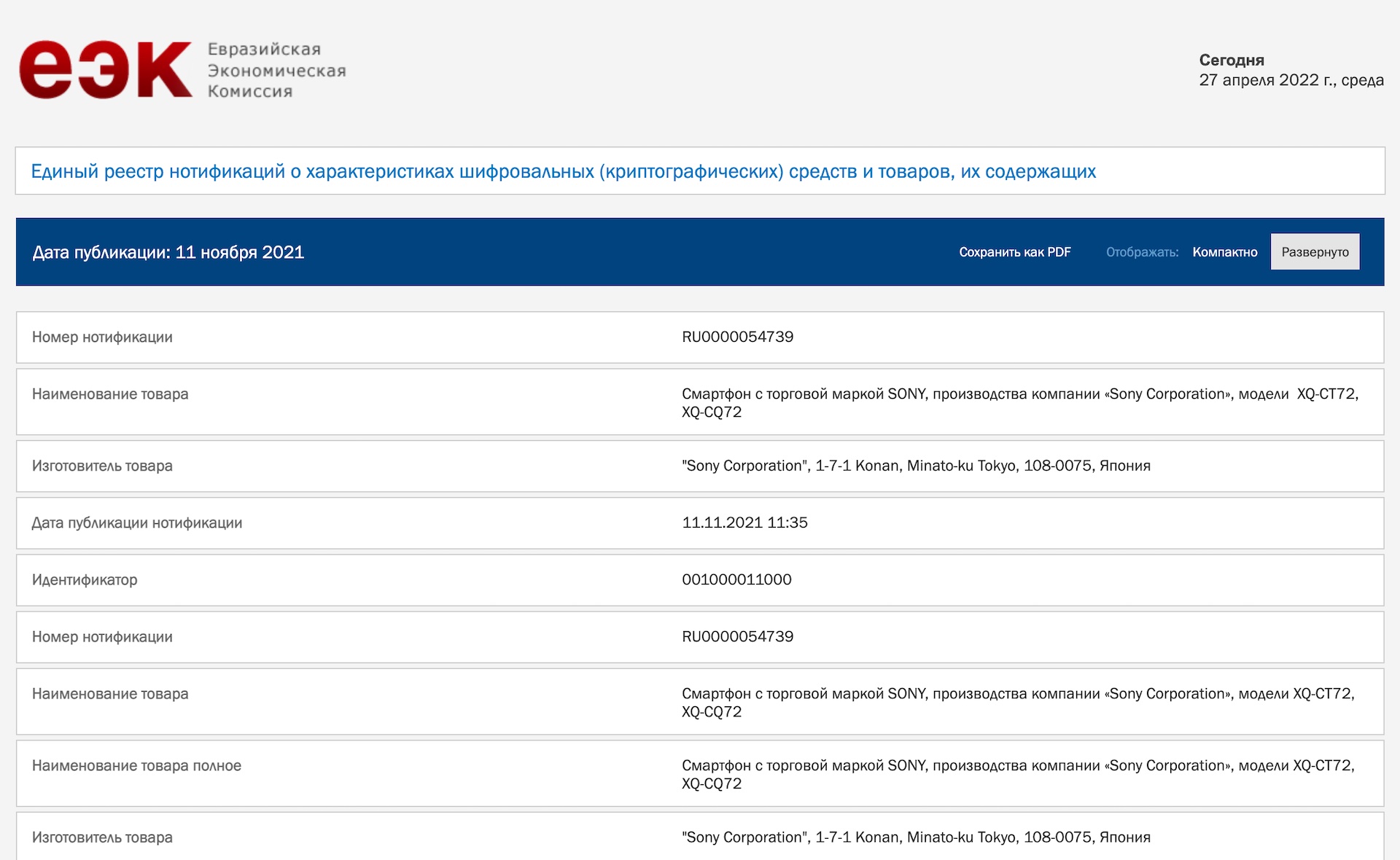
Task: Click today's date 27 апреля 2022
Action: pos(1291,80)
